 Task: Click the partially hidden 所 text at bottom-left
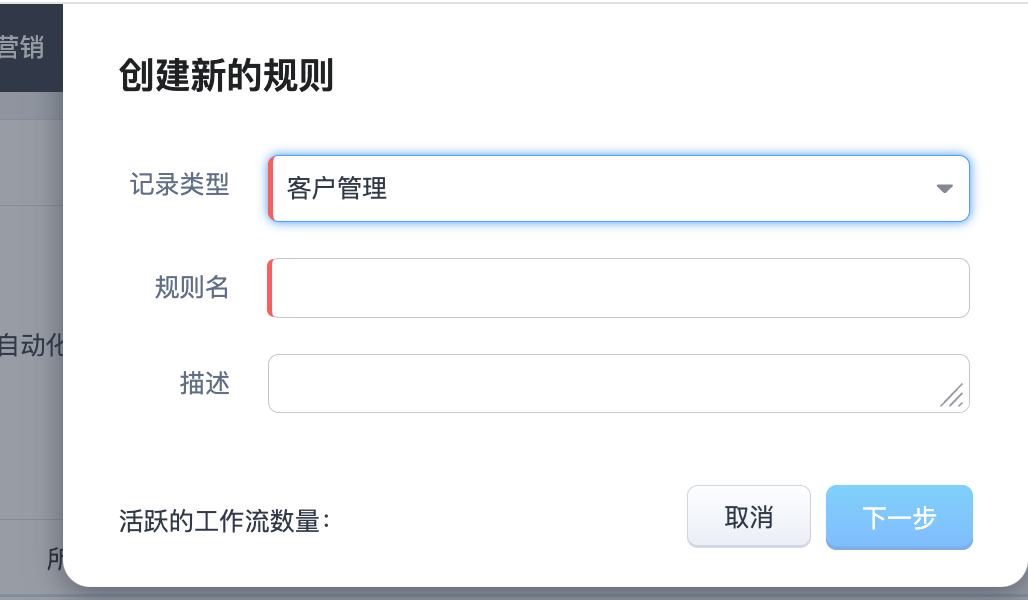coord(56,558)
